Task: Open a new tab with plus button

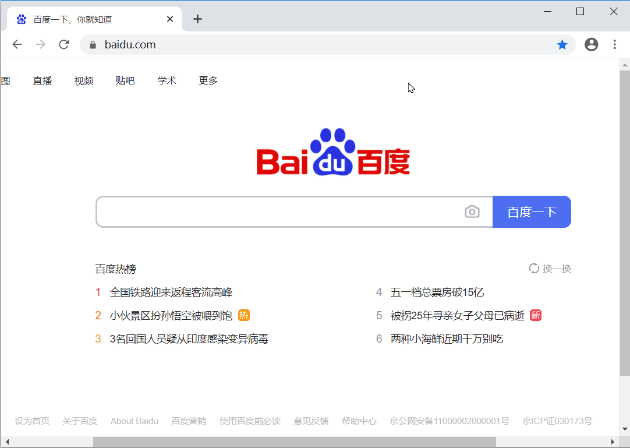Action: 197,19
